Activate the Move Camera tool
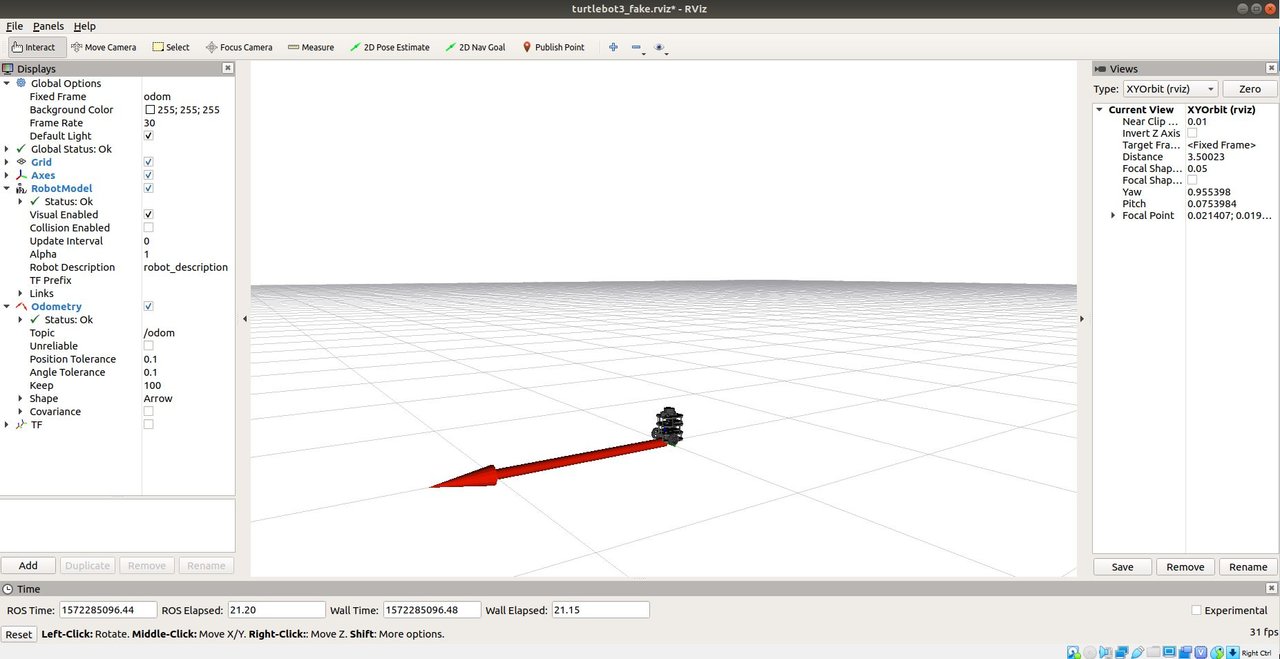The height and width of the screenshot is (659, 1280). [x=104, y=47]
